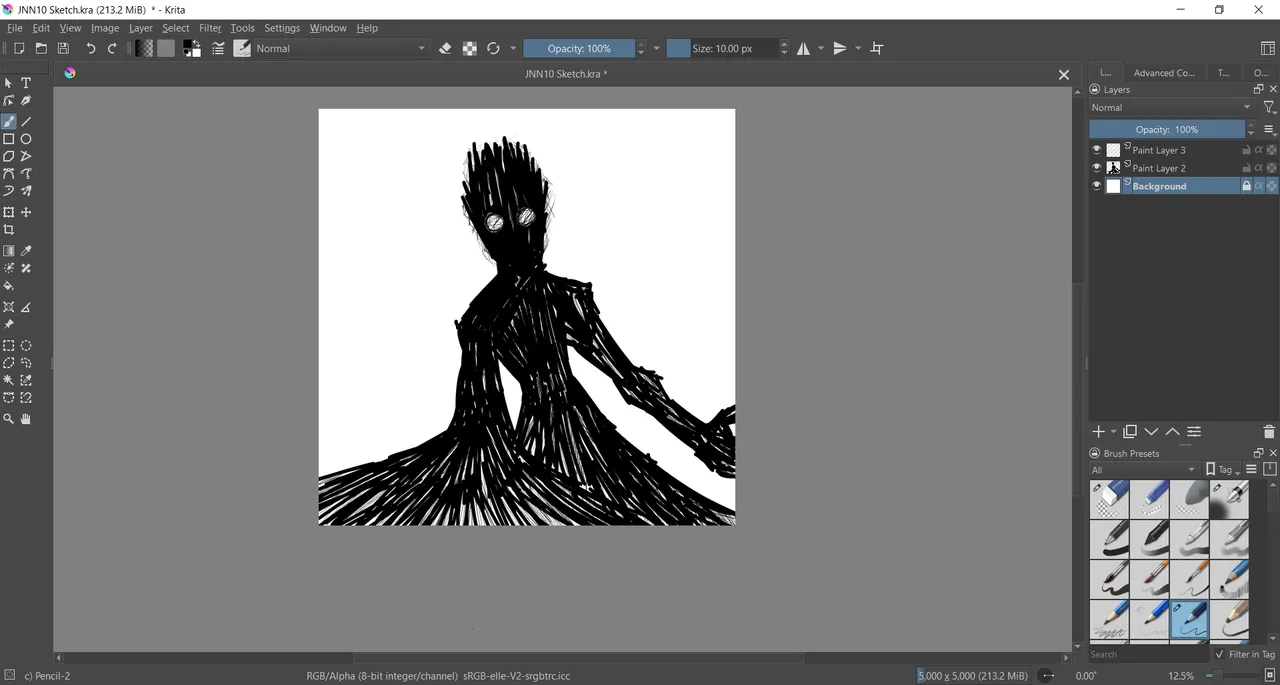Select the Rectangle tool
The width and height of the screenshot is (1280, 685).
click(9, 139)
